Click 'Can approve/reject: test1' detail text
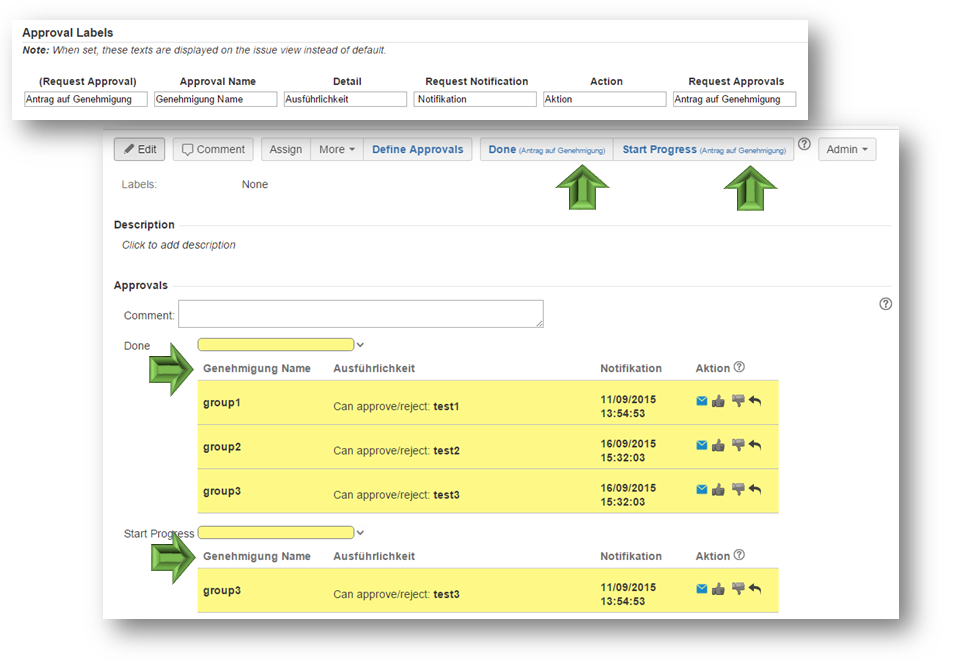 coord(397,406)
